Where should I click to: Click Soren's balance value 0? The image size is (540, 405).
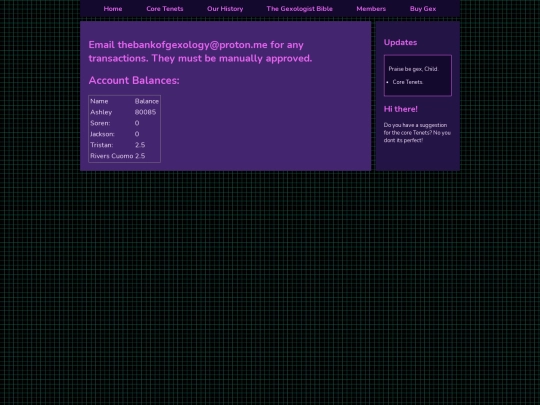pos(137,123)
